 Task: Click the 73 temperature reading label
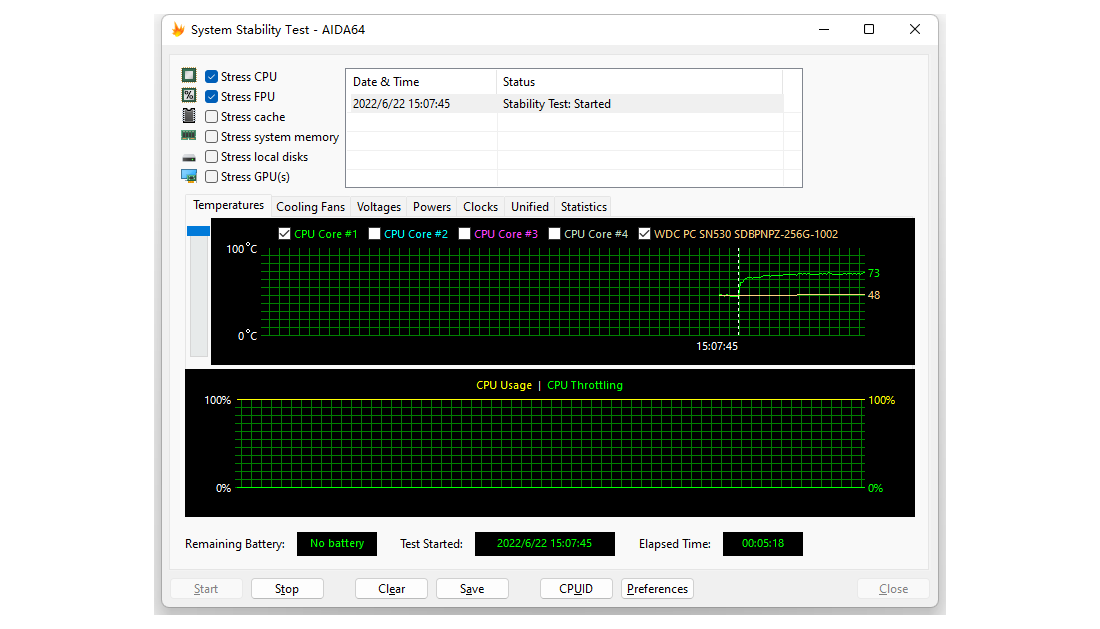click(x=873, y=273)
